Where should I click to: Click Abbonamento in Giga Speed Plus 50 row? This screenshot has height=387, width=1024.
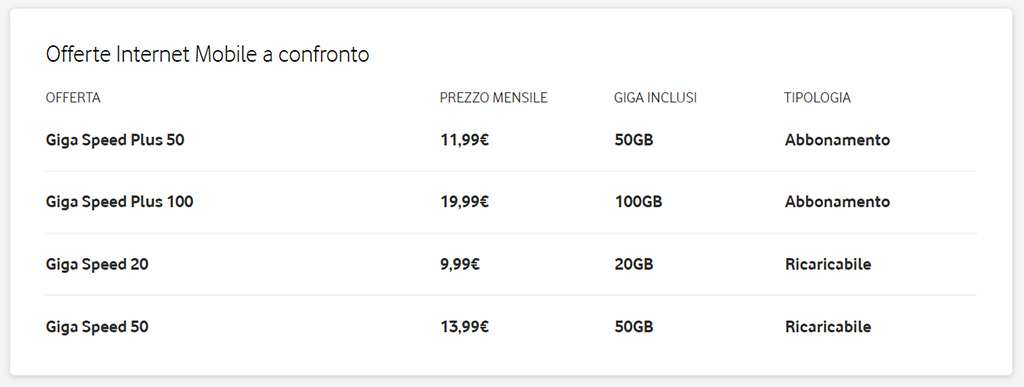[x=837, y=140]
